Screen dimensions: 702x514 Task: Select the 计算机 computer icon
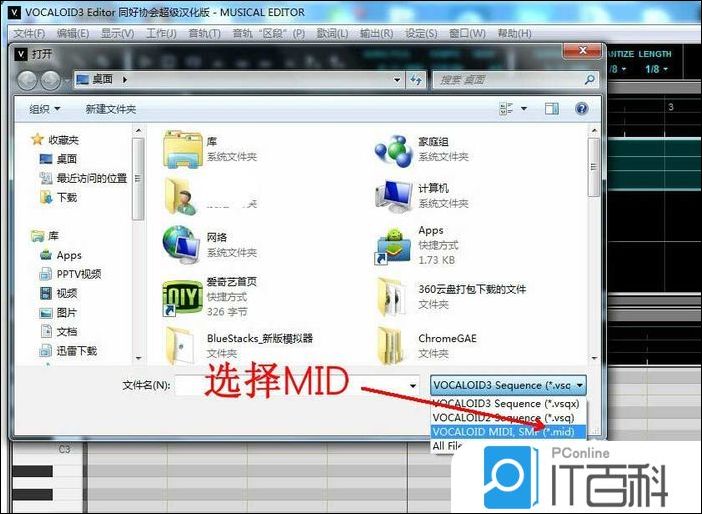tap(394, 196)
